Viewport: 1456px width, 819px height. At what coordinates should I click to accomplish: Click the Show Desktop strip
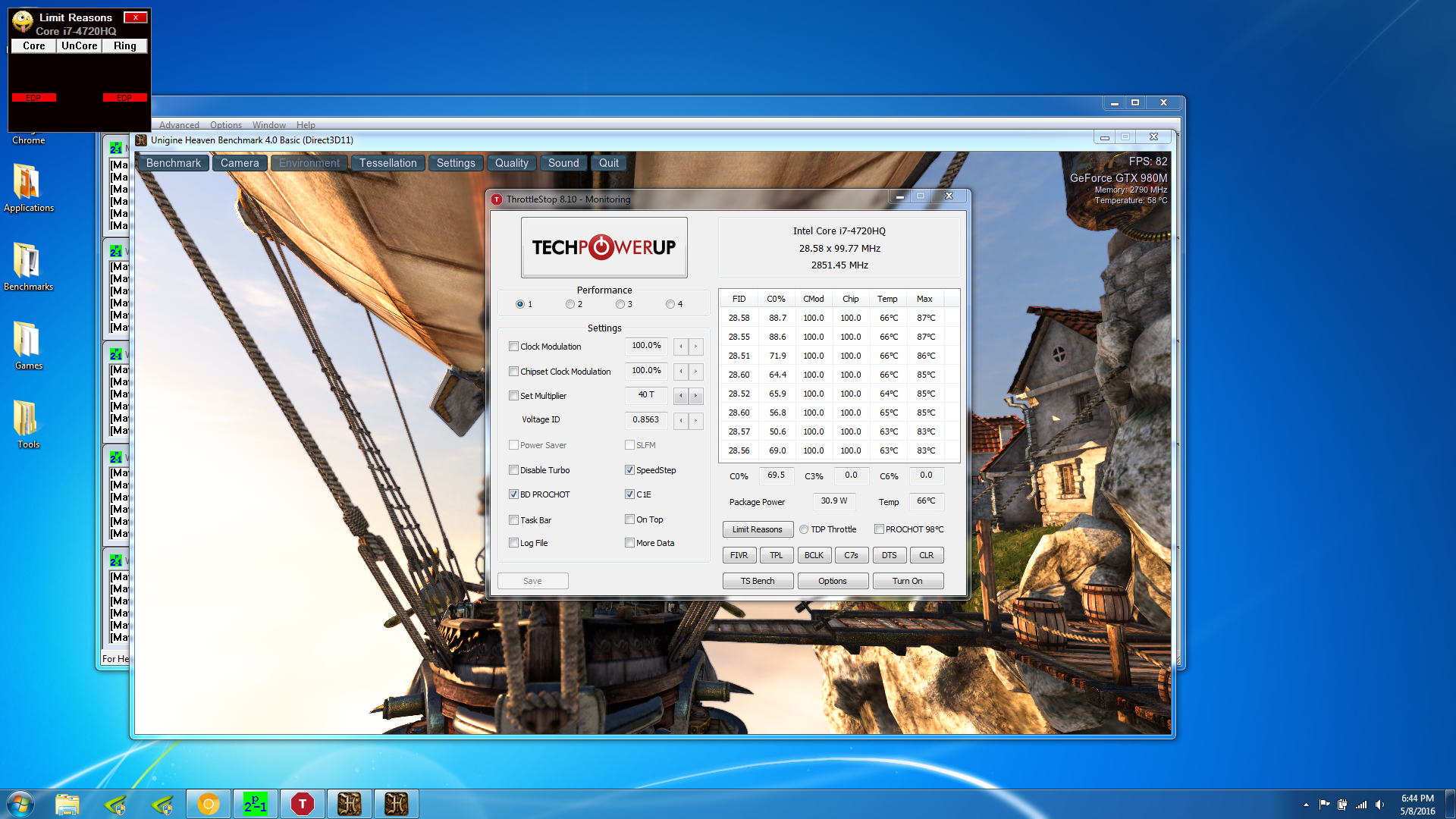tap(1450, 804)
